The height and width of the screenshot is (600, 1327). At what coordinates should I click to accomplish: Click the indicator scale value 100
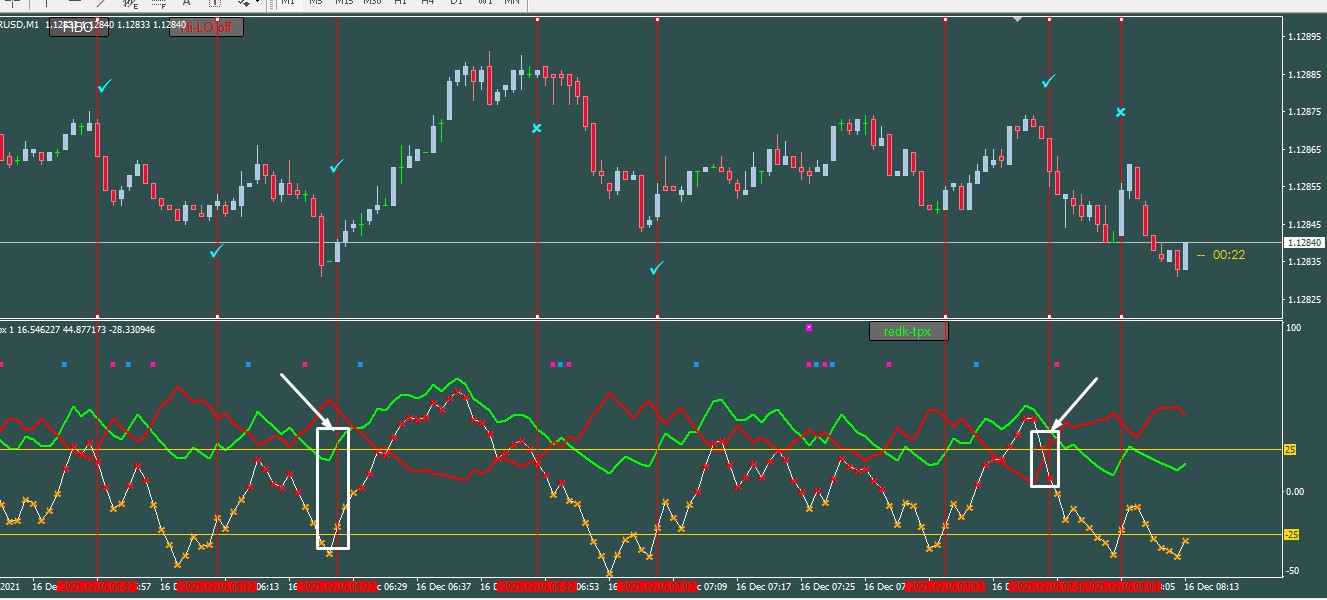(x=1293, y=328)
